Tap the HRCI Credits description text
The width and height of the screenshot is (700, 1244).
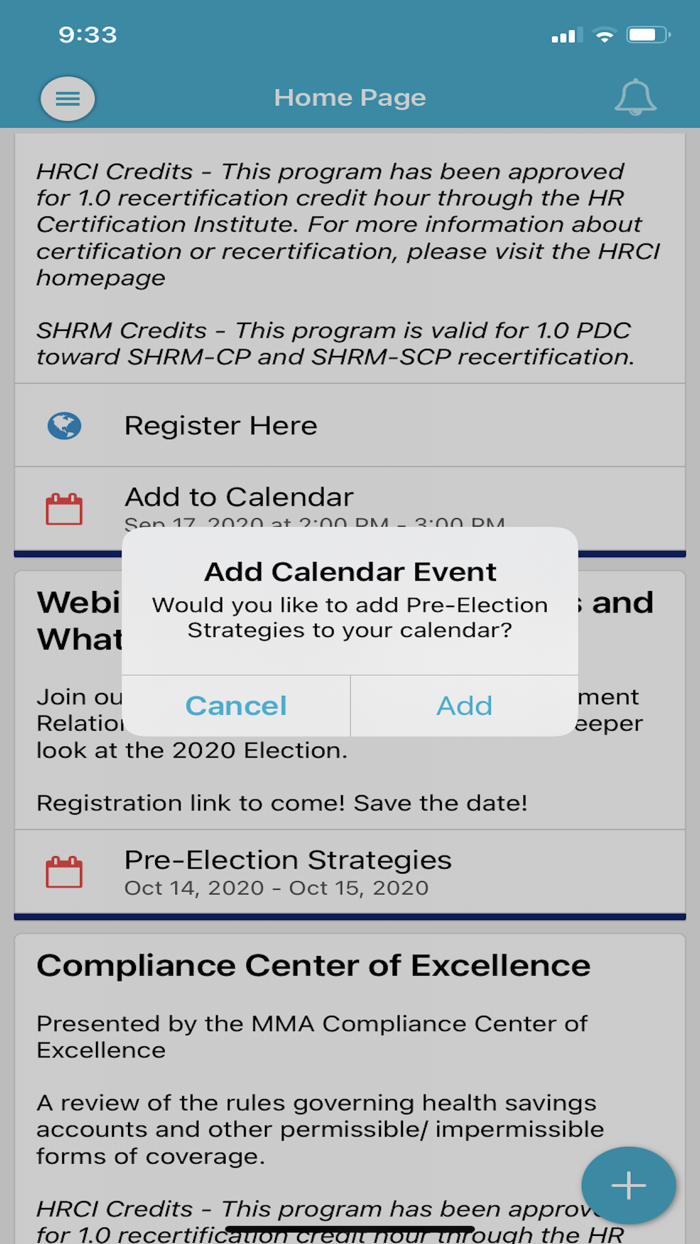[x=348, y=224]
